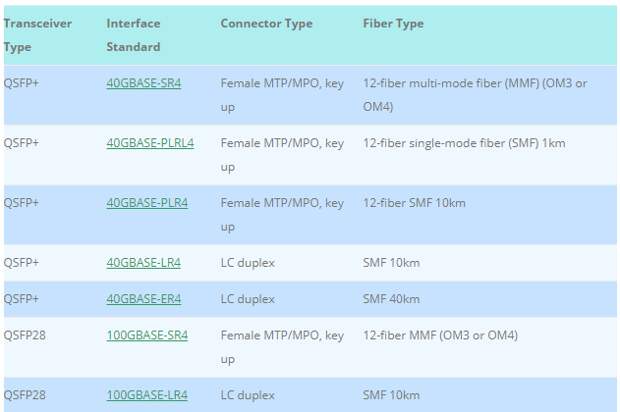The height and width of the screenshot is (412, 620).
Task: Click '12-fiber MMF (OM3 or OM4)' cell
Action: (440, 335)
